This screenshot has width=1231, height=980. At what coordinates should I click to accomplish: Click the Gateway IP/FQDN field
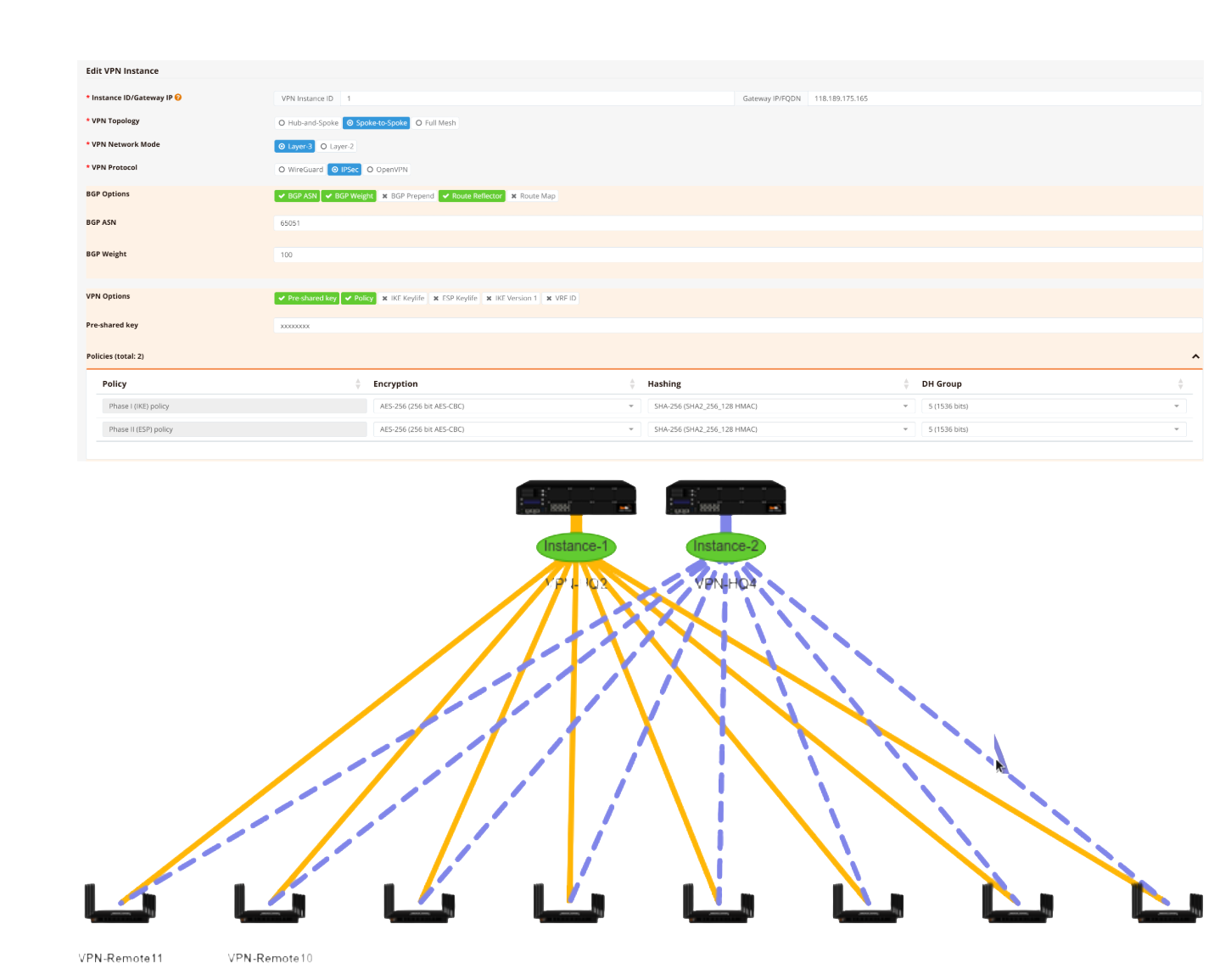(1004, 98)
